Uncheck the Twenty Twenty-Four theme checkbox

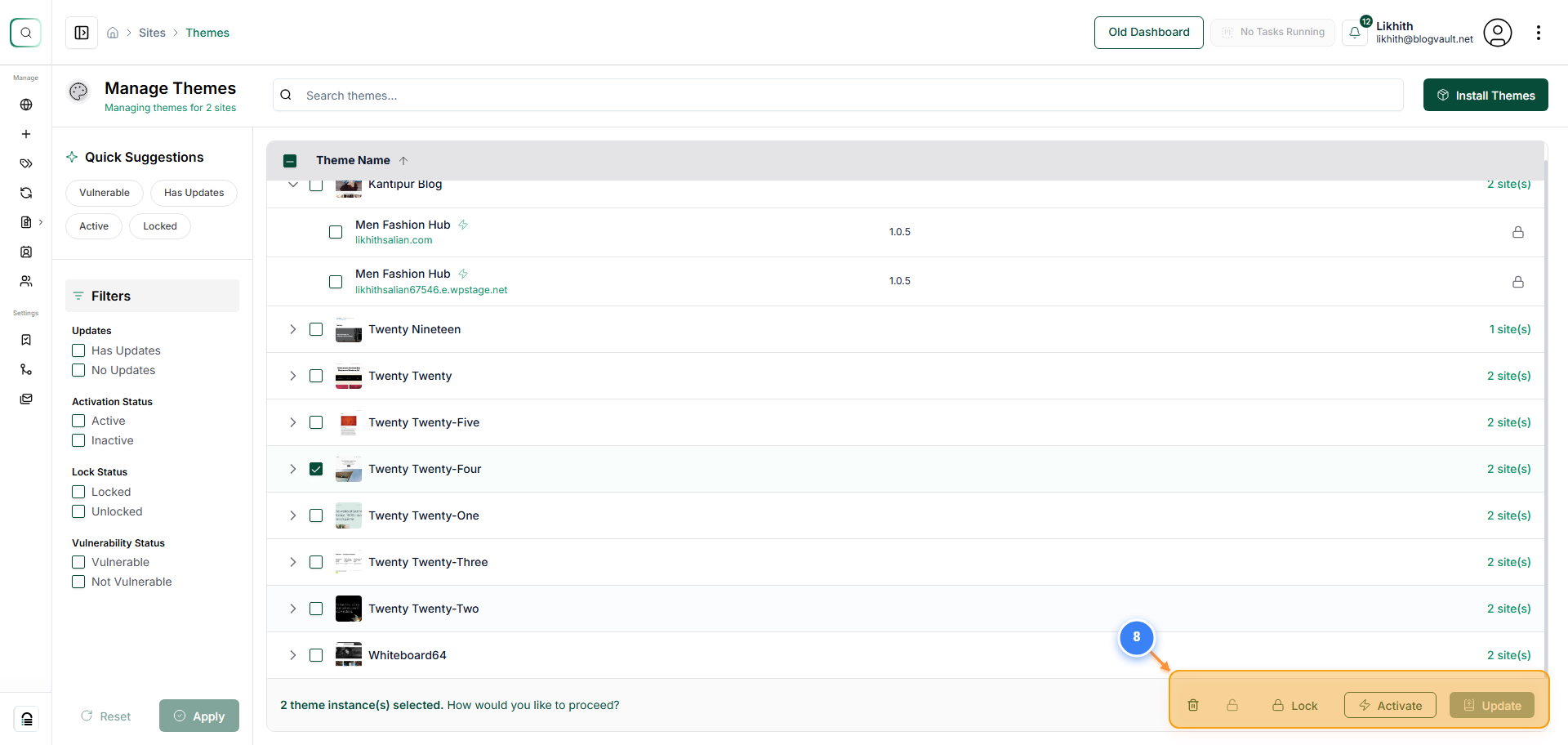coord(317,469)
